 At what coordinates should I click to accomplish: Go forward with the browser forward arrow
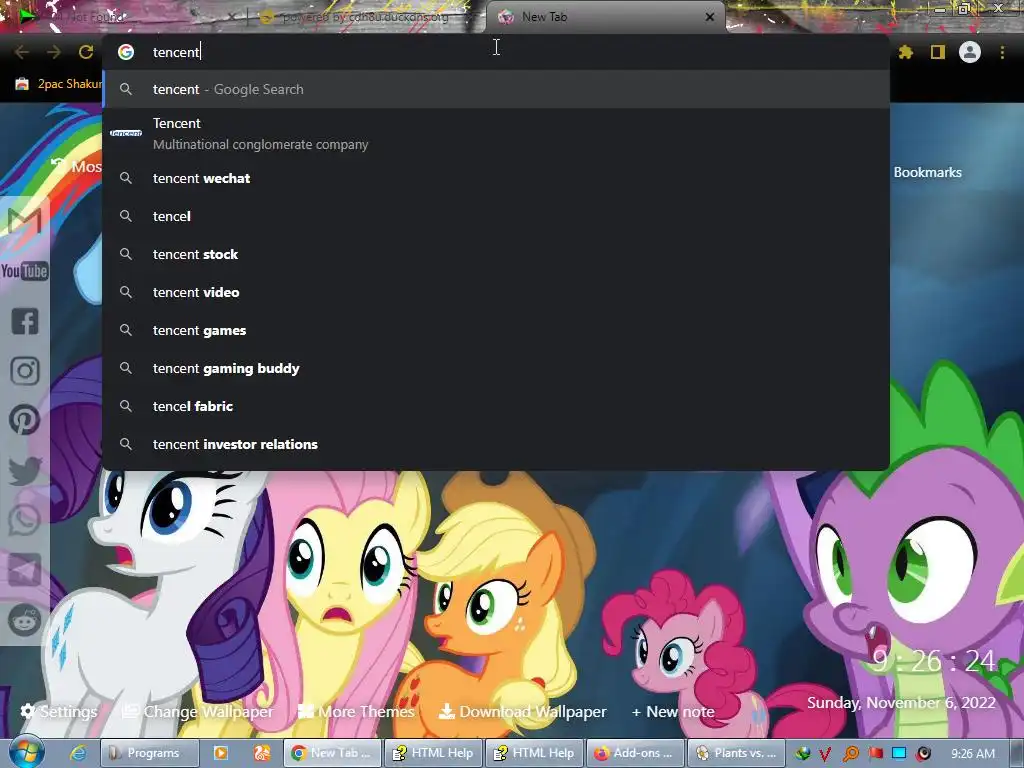point(54,52)
